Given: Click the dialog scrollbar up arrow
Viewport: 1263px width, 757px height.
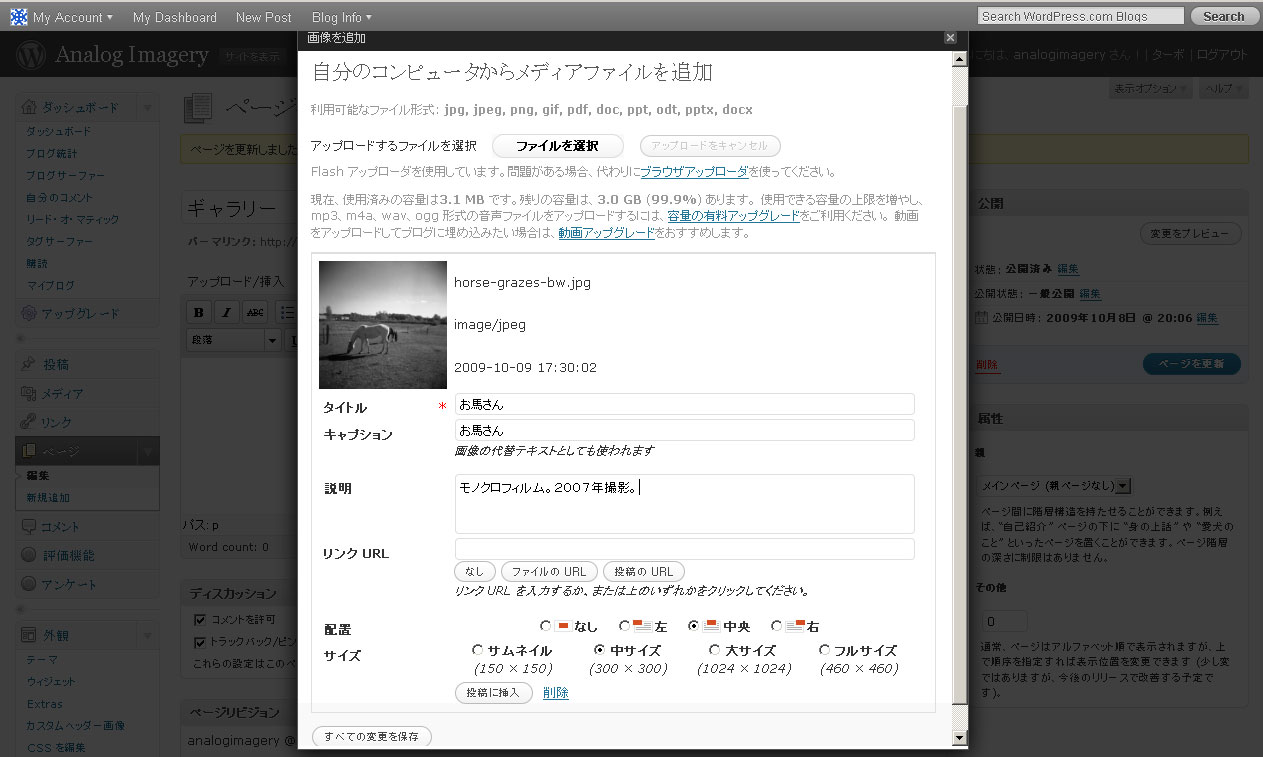Looking at the screenshot, I should (960, 60).
